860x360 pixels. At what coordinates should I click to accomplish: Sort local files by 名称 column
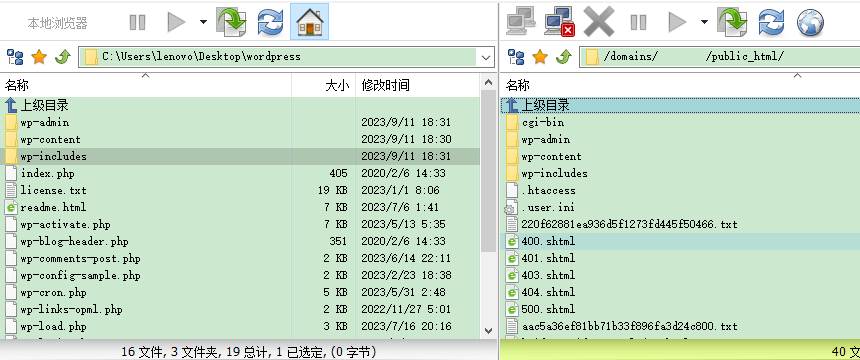point(145,85)
